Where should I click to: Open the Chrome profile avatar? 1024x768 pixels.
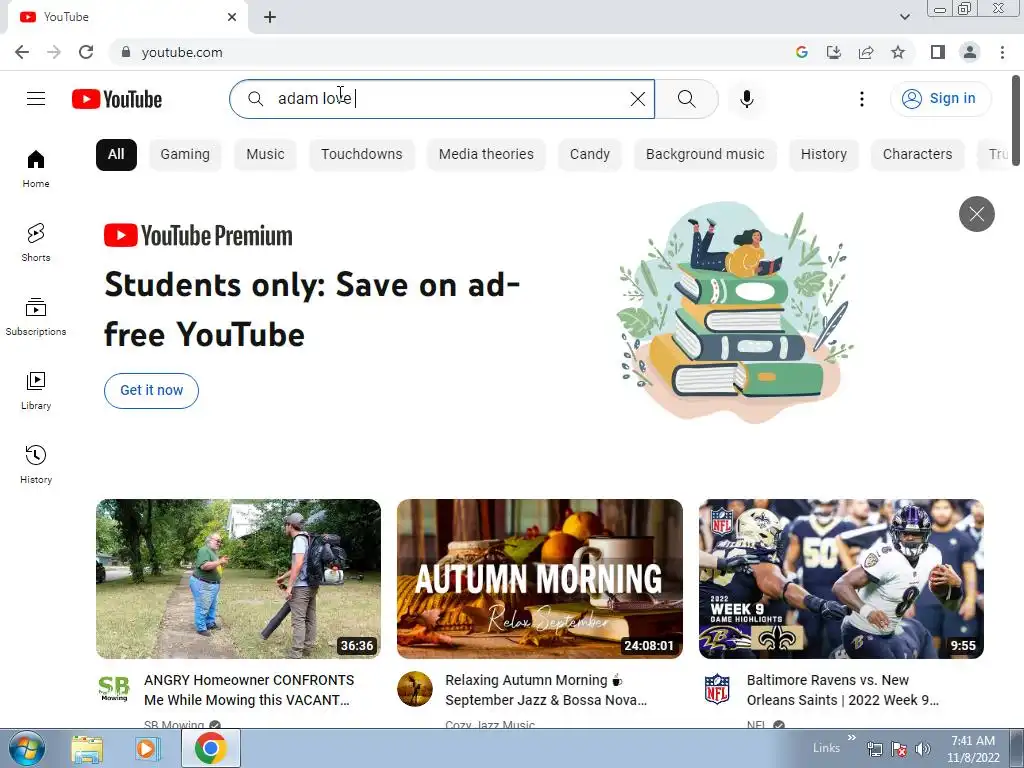click(x=970, y=52)
